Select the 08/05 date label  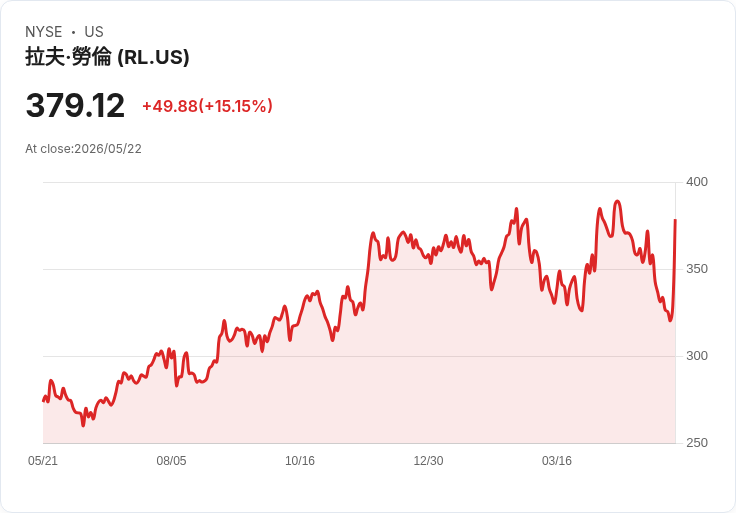point(171,461)
